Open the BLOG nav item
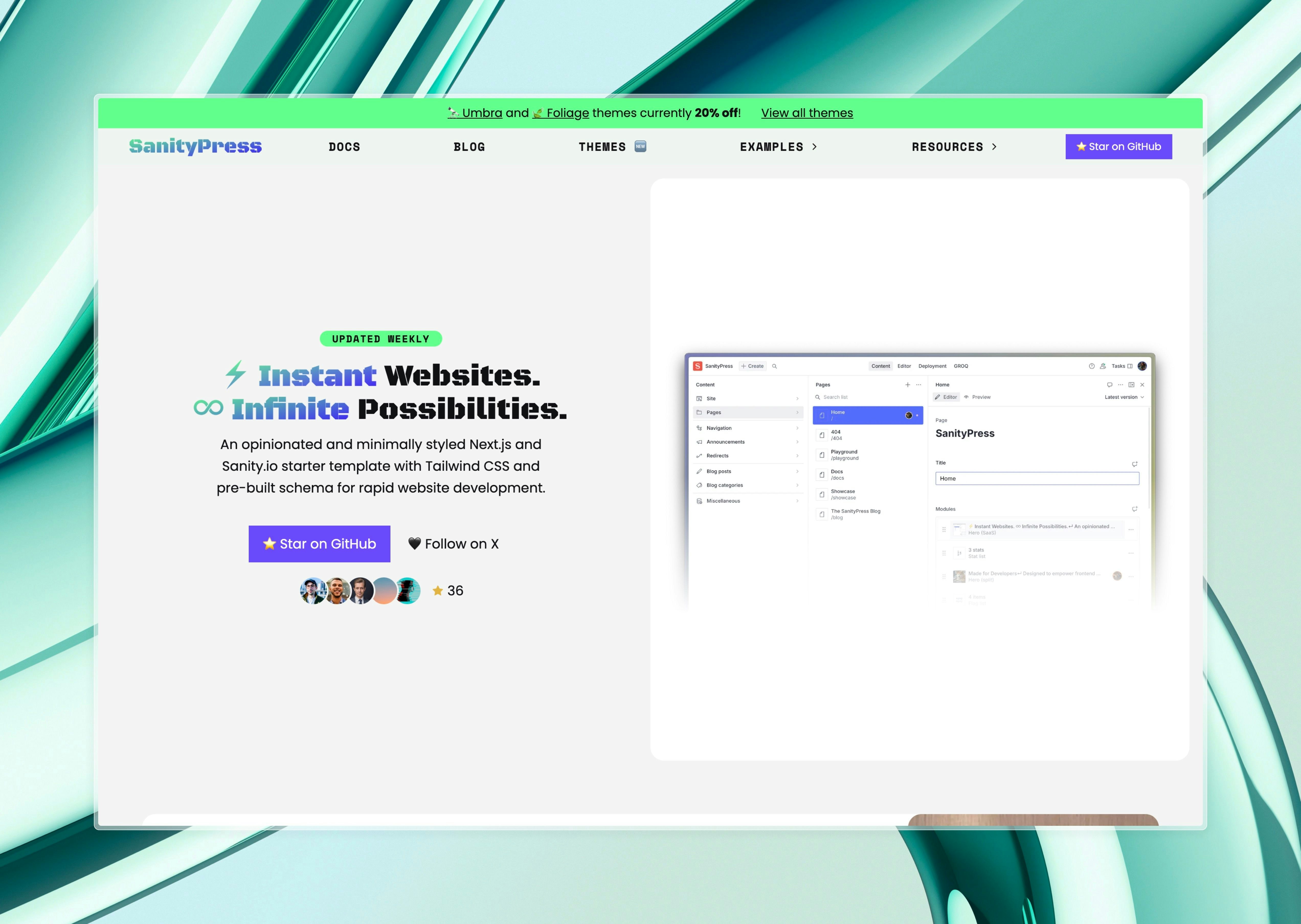This screenshot has height=924, width=1301. pos(469,147)
